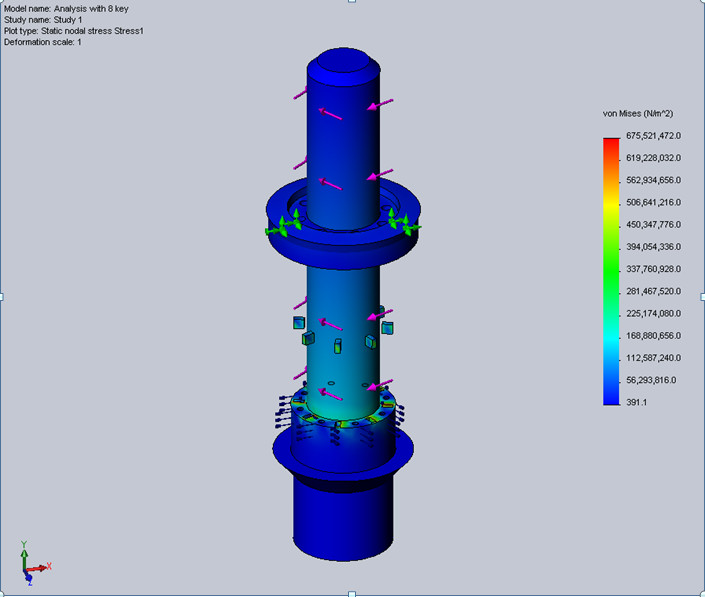Click the 'von Mises (N/m^2)' legend title
The height and width of the screenshot is (597, 705).
(x=638, y=114)
